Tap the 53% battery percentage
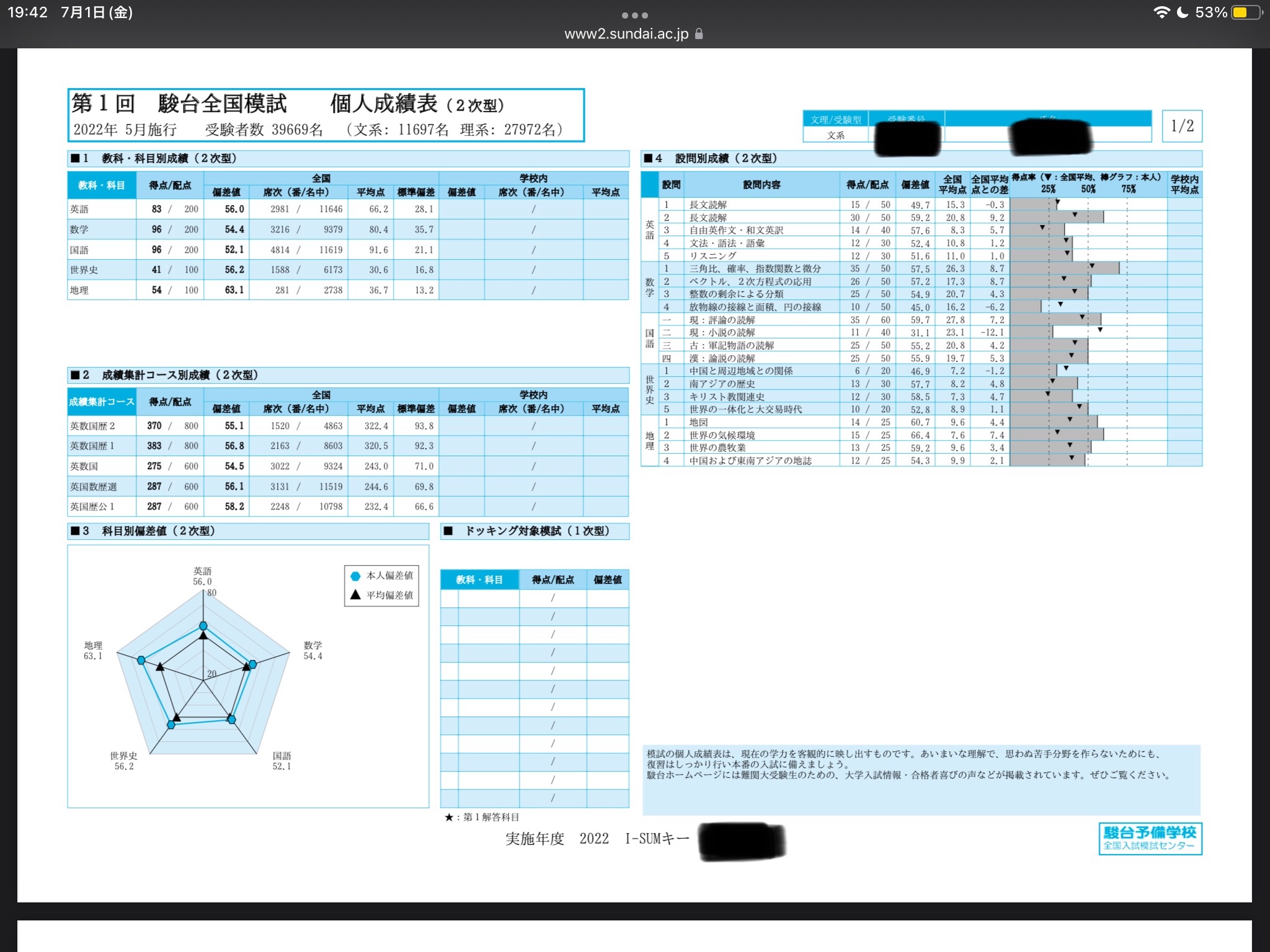 (1211, 12)
